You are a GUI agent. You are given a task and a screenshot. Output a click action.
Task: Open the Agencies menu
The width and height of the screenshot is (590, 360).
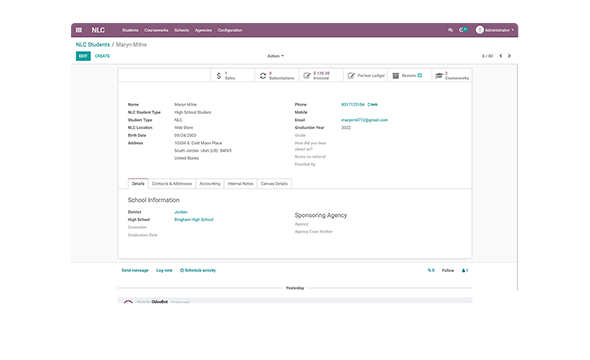(203, 30)
